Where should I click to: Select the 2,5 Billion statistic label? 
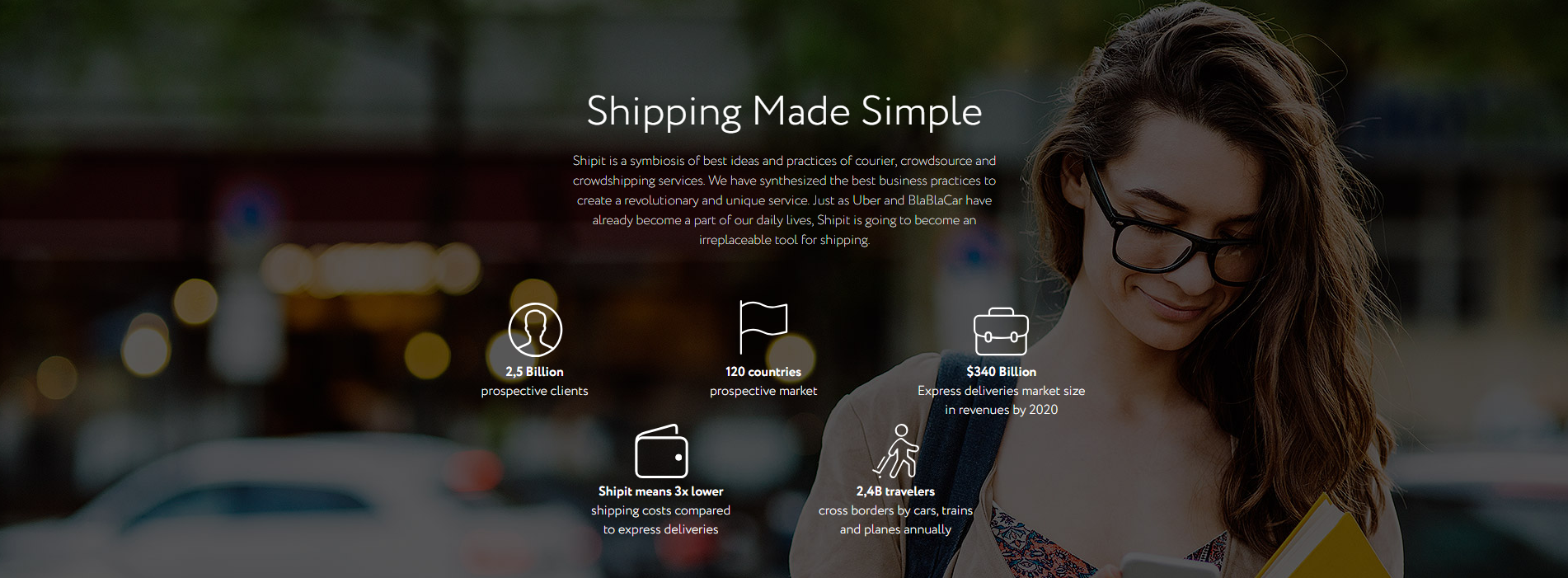click(535, 372)
